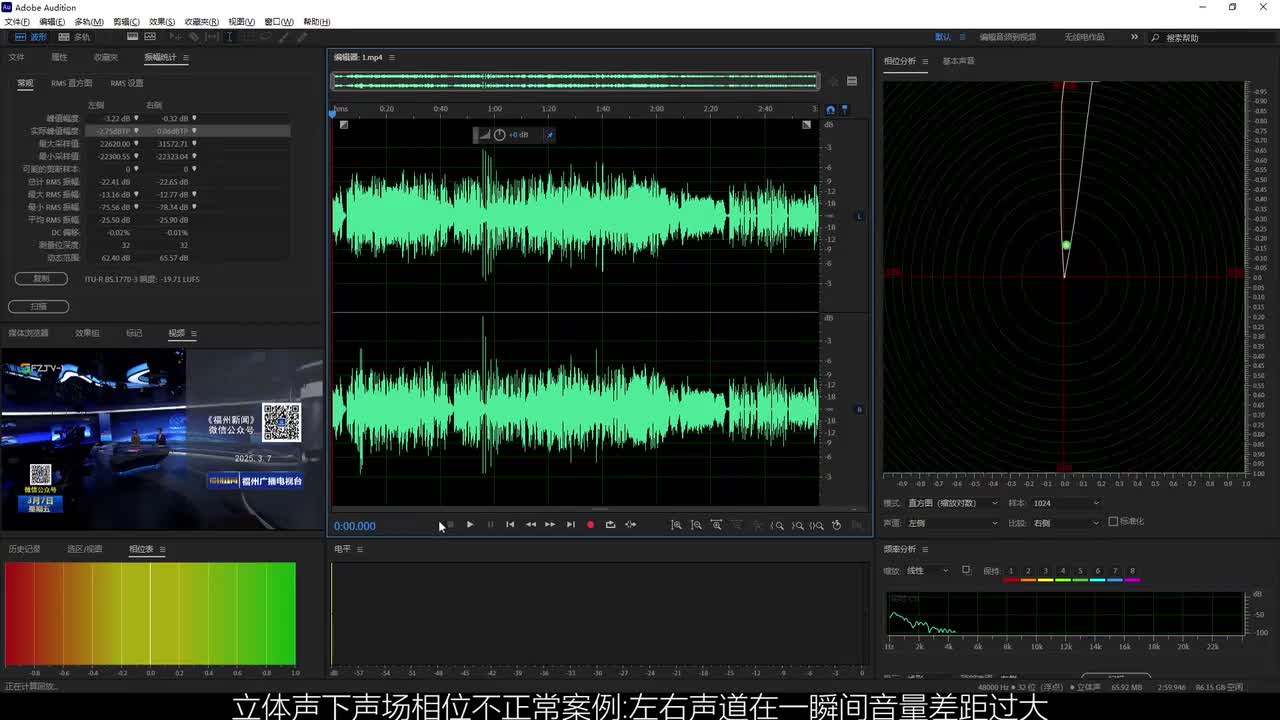This screenshot has height=720, width=1280.
Task: Show the spectral frequency display
Action: click(x=132, y=37)
